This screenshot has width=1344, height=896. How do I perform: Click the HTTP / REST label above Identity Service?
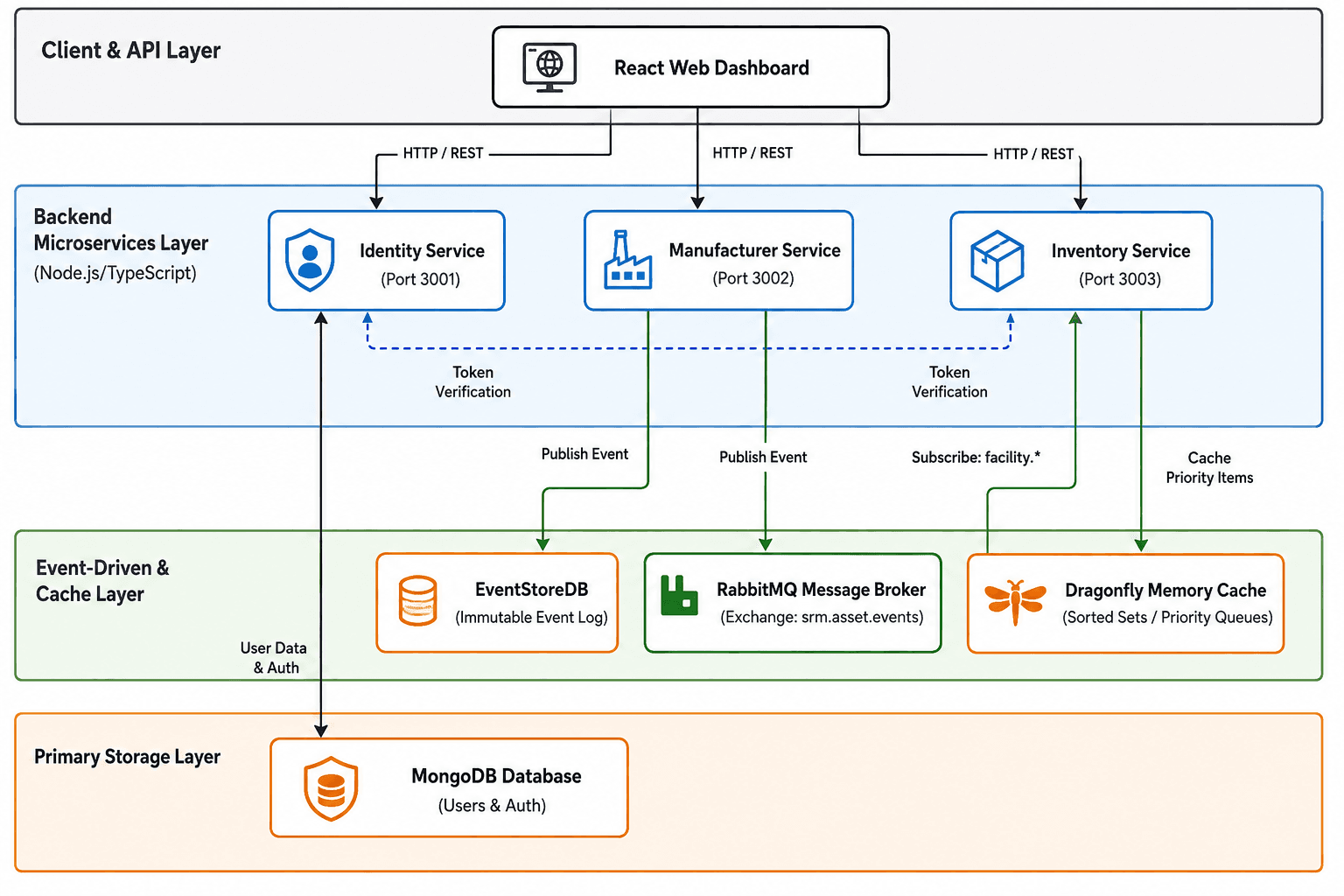(x=443, y=153)
